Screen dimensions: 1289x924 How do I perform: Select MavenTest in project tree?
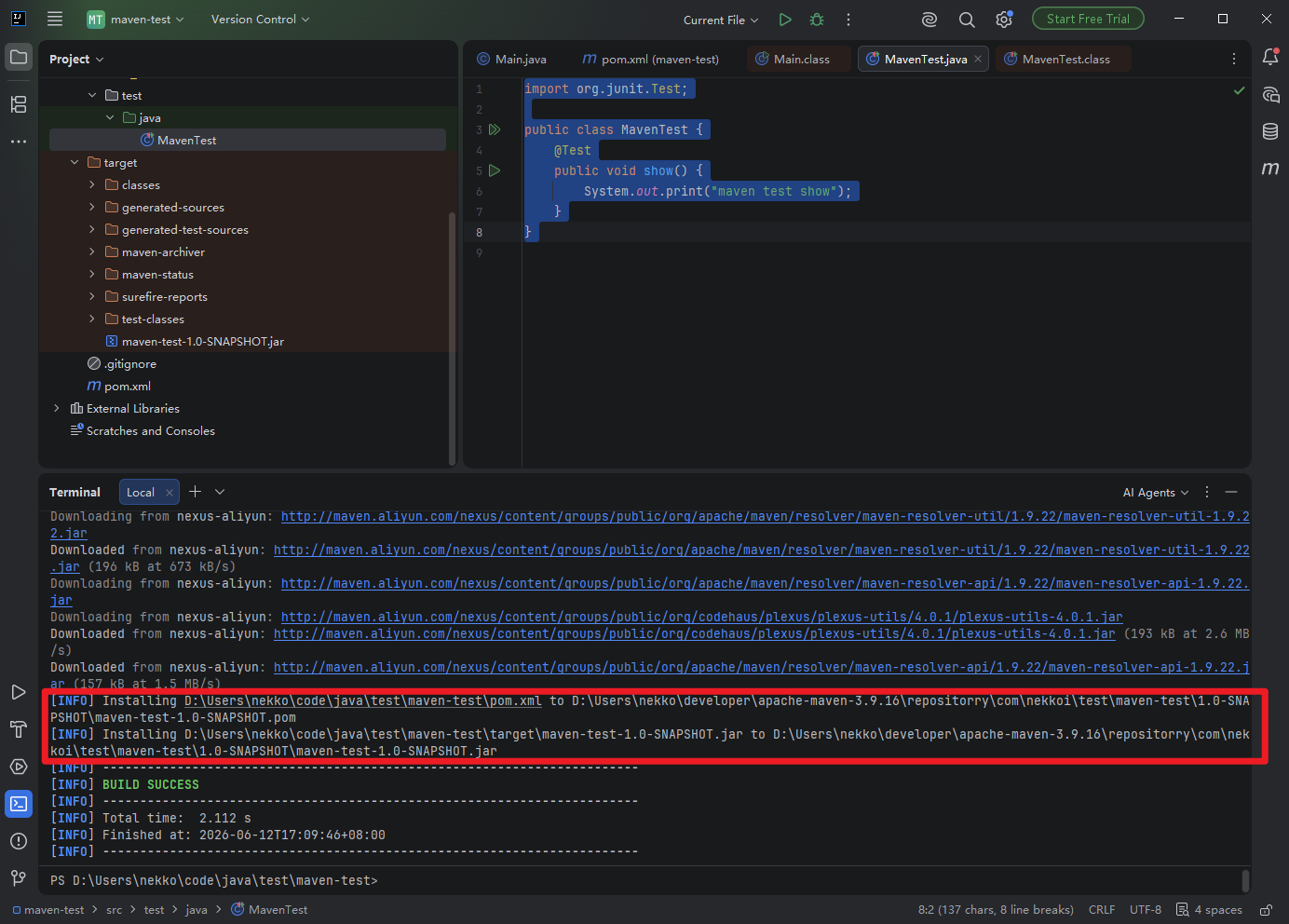[248, 140]
